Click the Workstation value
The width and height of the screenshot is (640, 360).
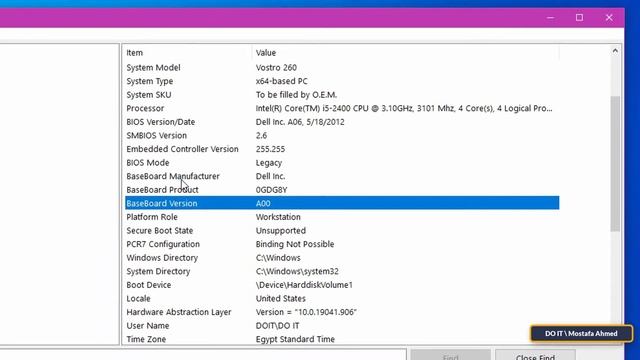point(278,217)
